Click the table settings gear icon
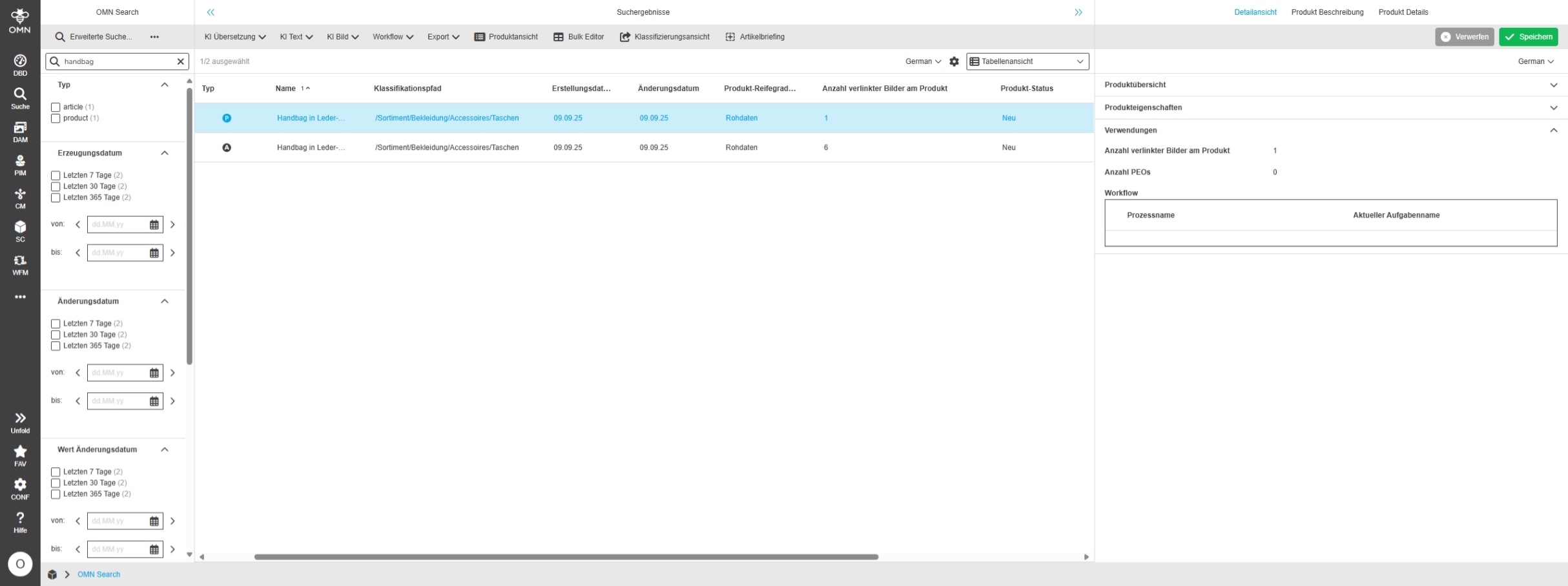1568x586 pixels. point(954,61)
